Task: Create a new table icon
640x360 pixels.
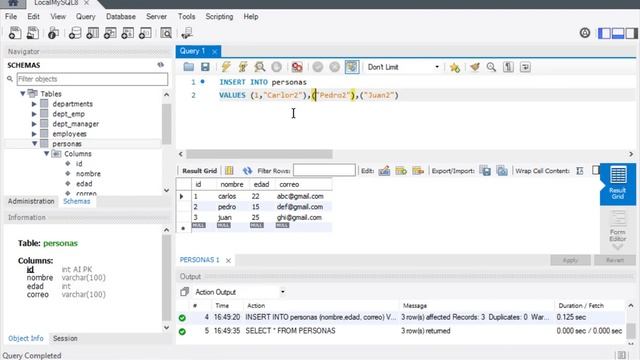Action: point(92,33)
